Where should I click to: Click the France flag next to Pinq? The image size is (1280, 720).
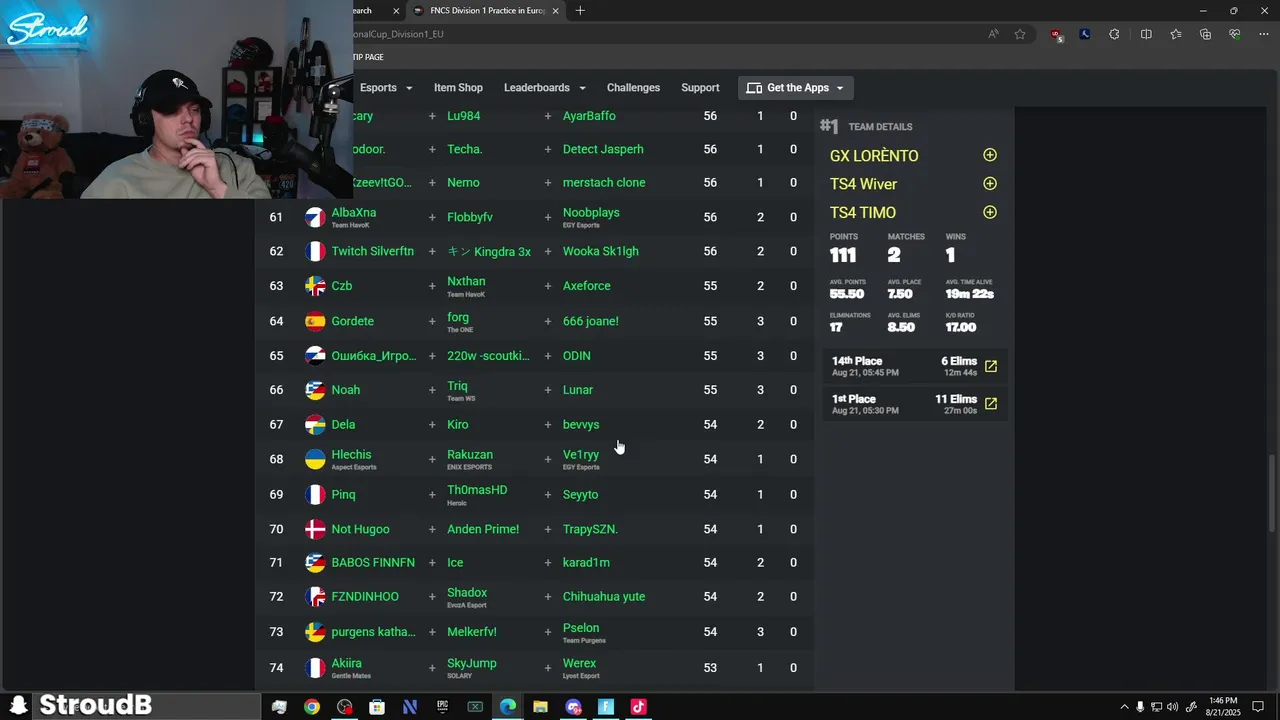315,494
